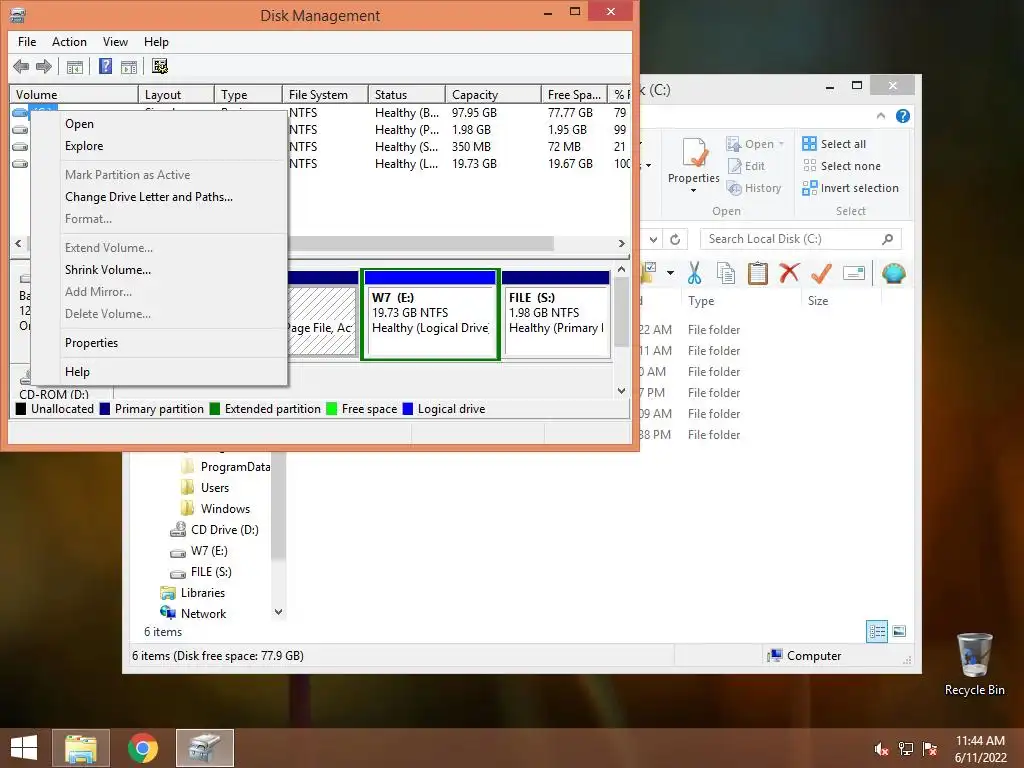The height and width of the screenshot is (768, 1024).
Task: Click the Show/Hide Console Tree toolbar icon
Action: (x=75, y=67)
